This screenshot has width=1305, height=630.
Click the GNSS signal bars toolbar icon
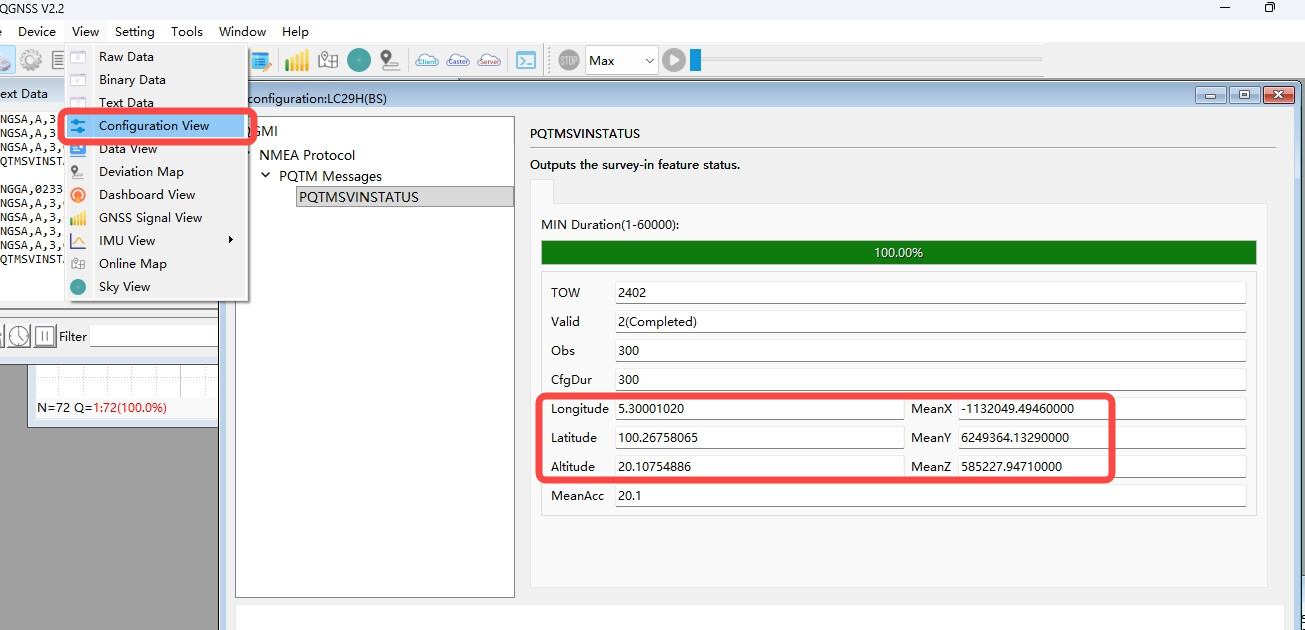(297, 61)
